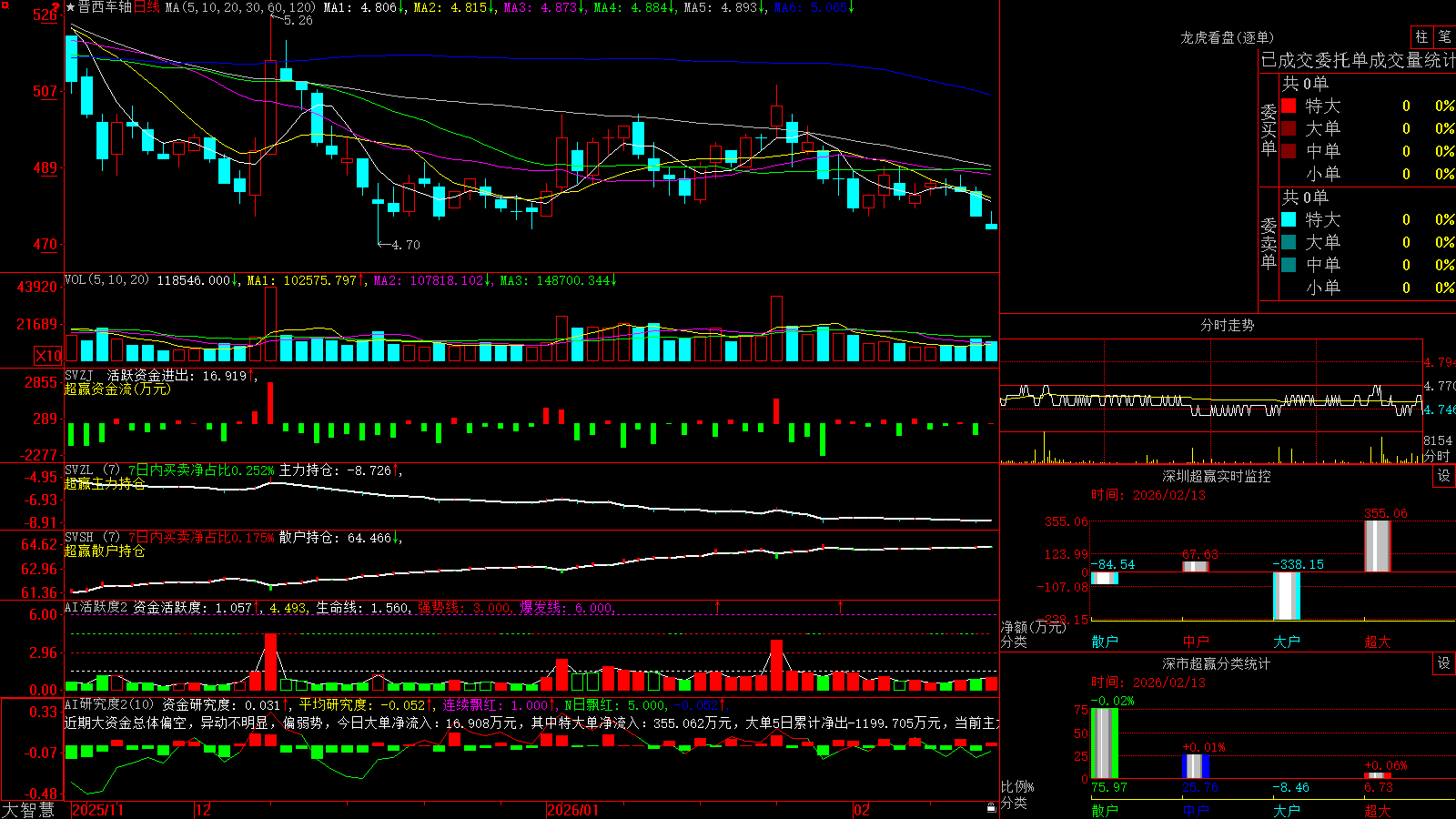Click the 大户 bar labeled -338.15
The image size is (1456, 819).
coord(1287,596)
